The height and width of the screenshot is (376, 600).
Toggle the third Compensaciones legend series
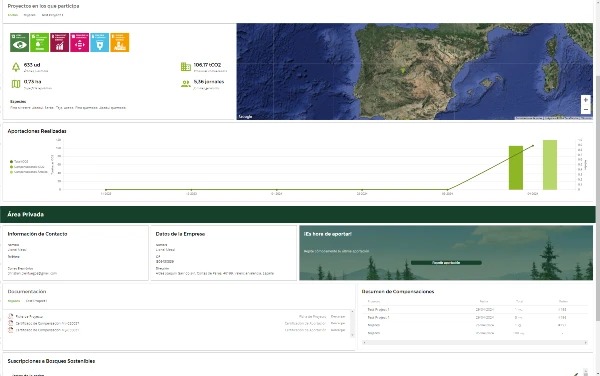[x=29, y=172]
